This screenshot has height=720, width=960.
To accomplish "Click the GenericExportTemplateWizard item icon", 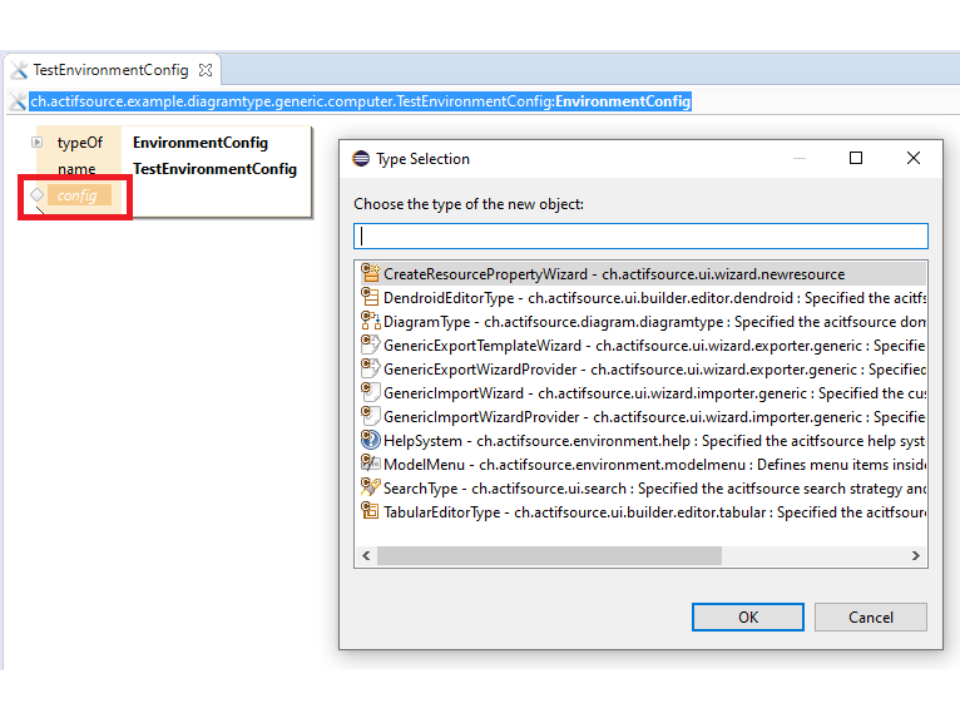I will coord(370,345).
